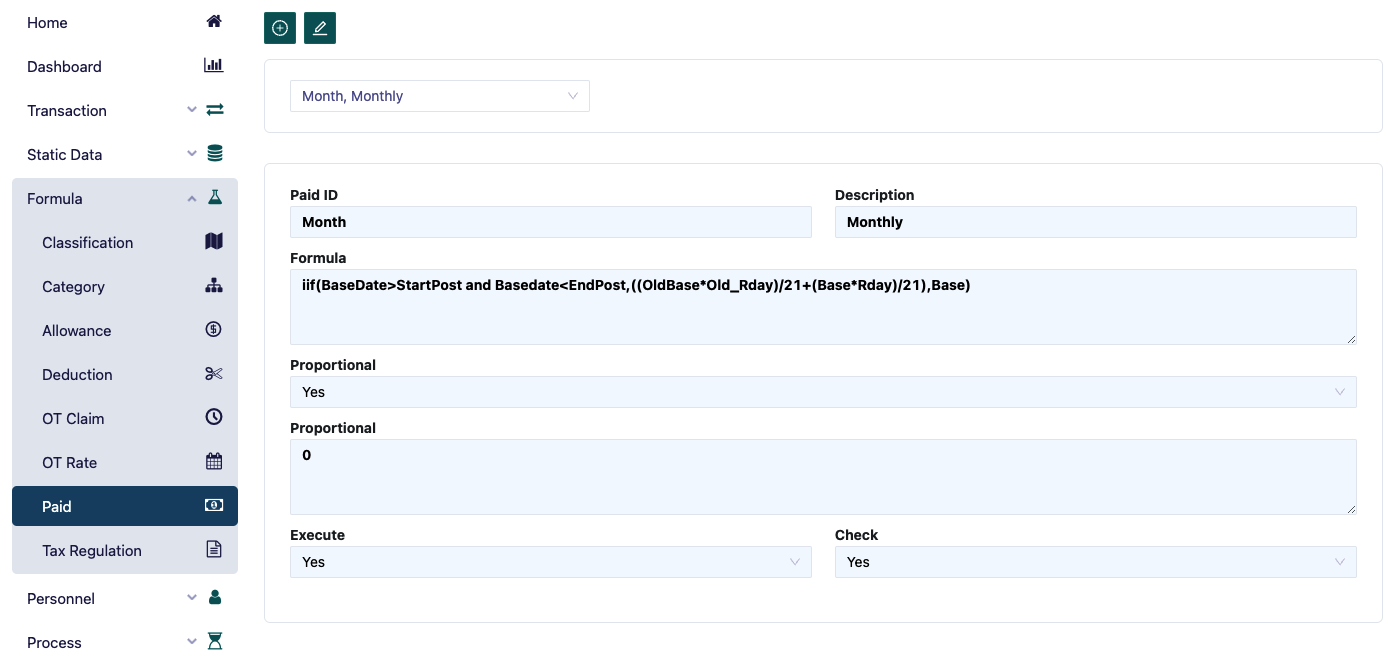The height and width of the screenshot is (661, 1388).
Task: Click the Classification map icon
Action: pos(214,242)
